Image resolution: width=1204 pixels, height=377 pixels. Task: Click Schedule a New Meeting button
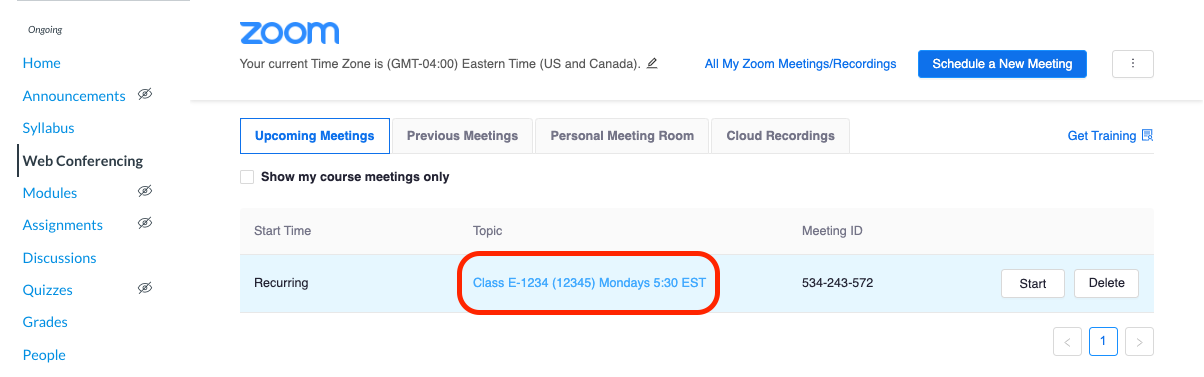pos(1002,64)
